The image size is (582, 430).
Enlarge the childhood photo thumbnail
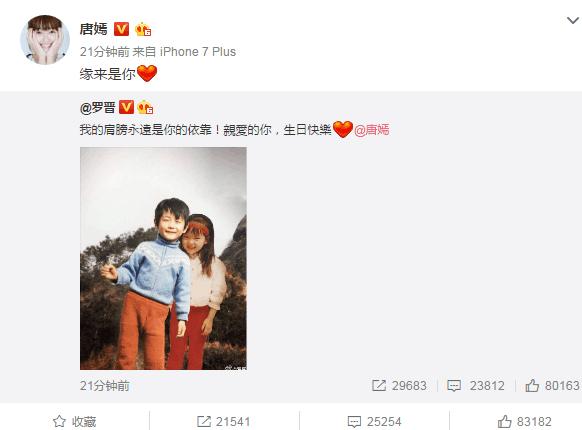click(x=163, y=258)
